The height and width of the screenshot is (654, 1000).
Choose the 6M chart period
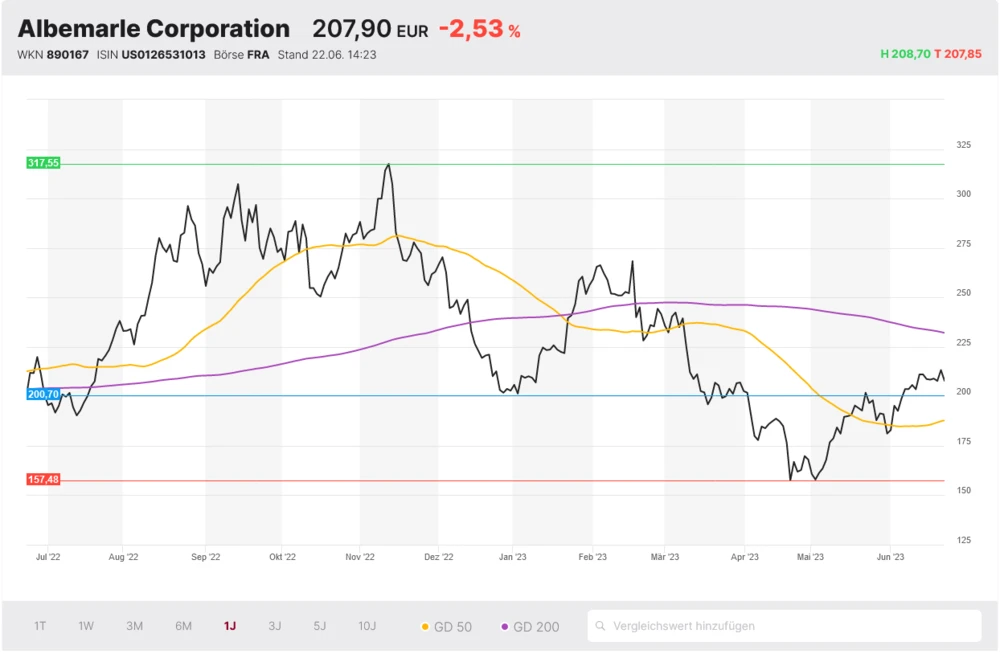pyautogui.click(x=184, y=626)
